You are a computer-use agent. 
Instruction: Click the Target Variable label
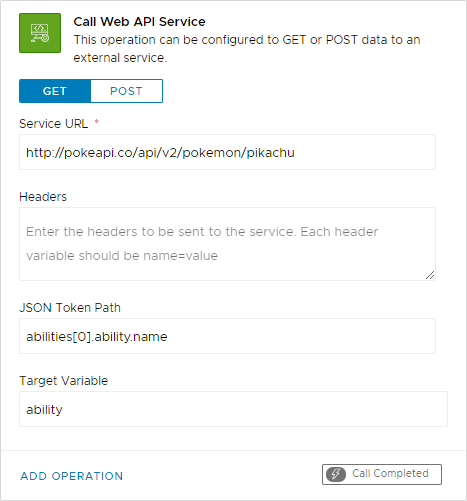point(64,381)
